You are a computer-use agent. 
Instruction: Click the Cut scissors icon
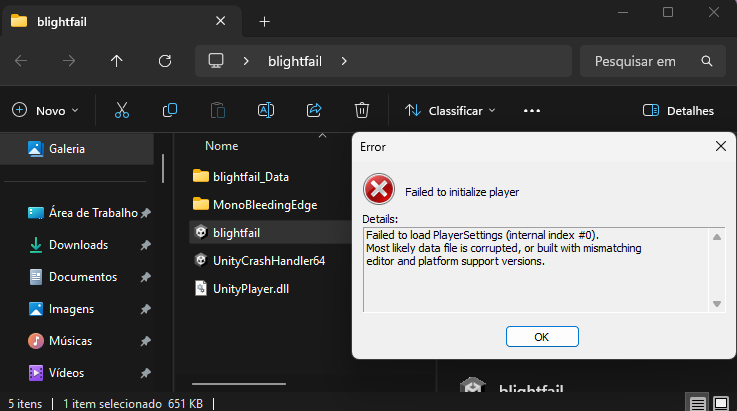point(122,110)
